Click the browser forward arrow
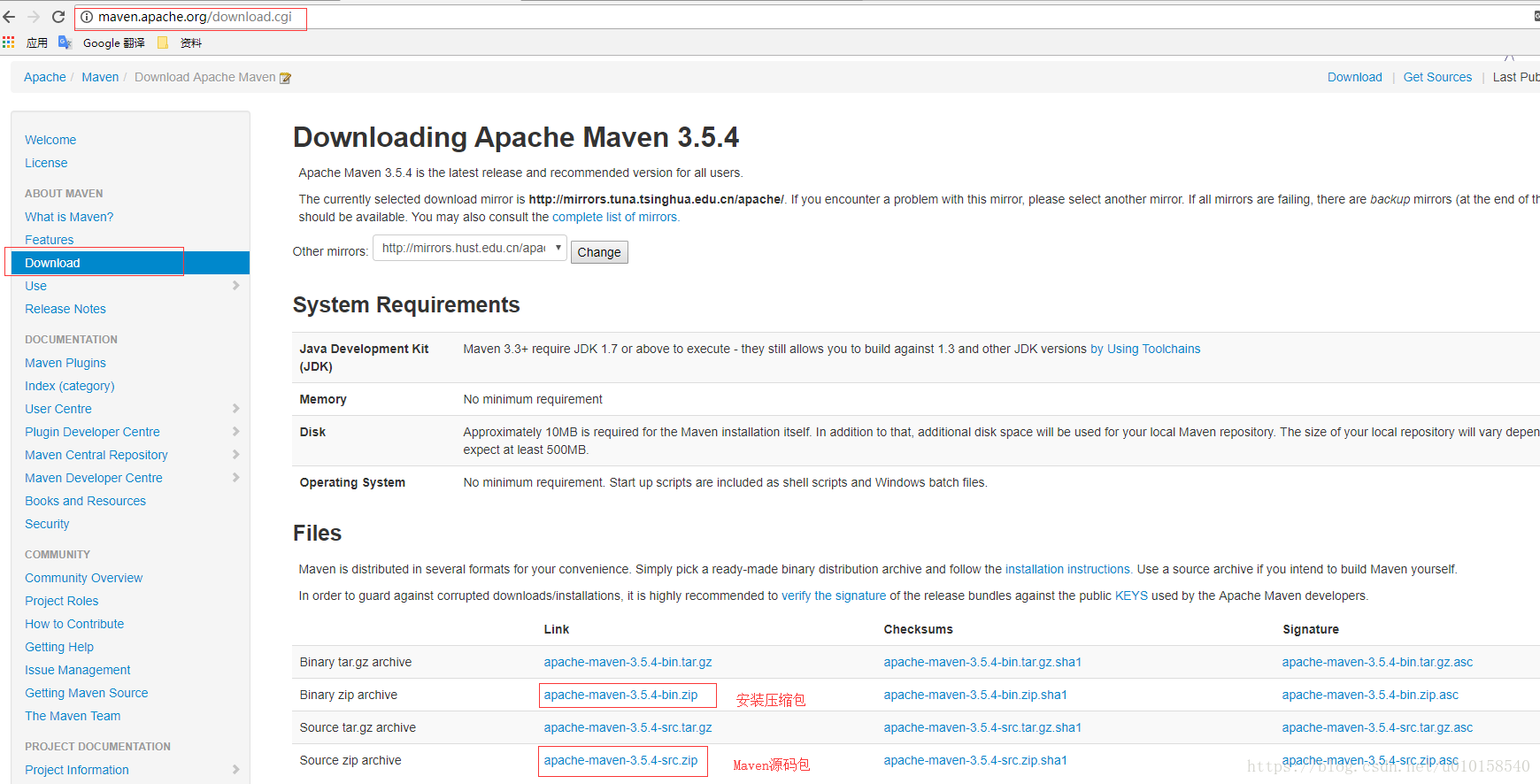 pos(34,17)
